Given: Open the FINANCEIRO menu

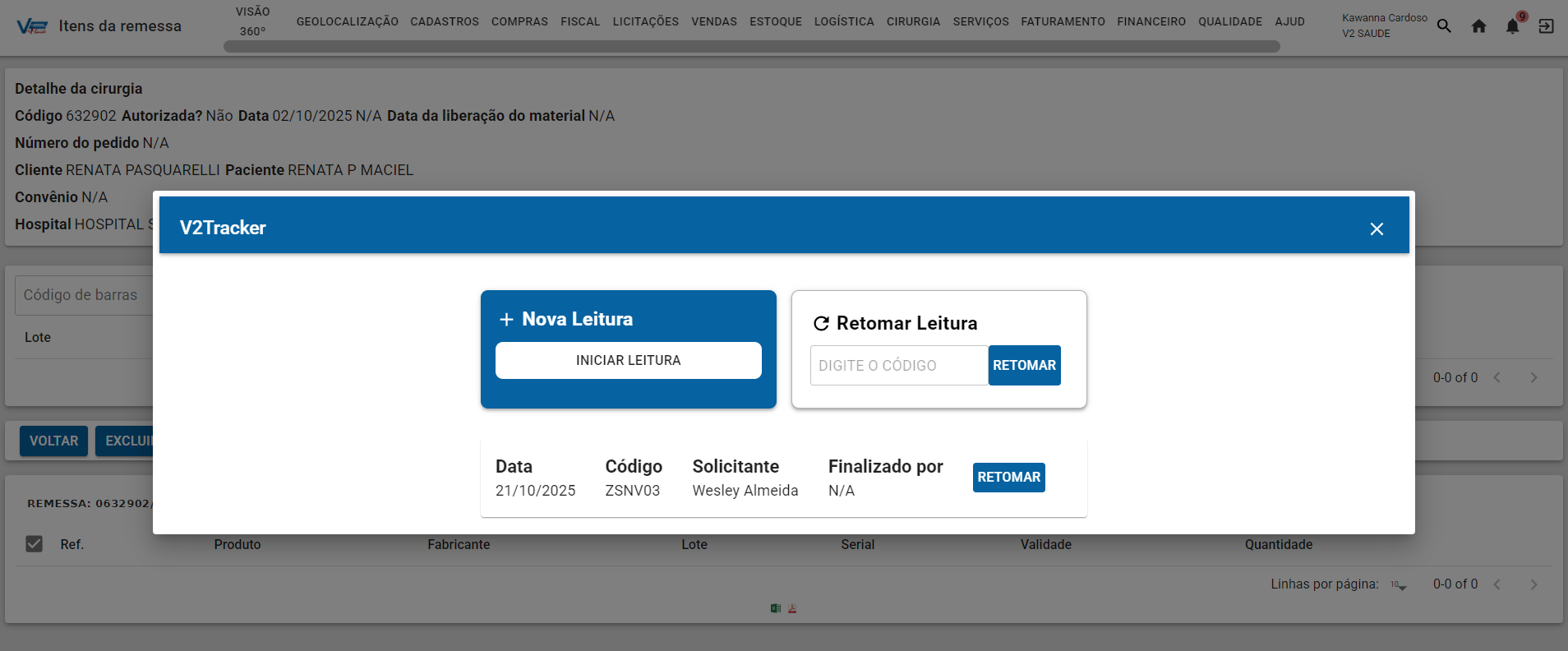Looking at the screenshot, I should pyautogui.click(x=1151, y=21).
